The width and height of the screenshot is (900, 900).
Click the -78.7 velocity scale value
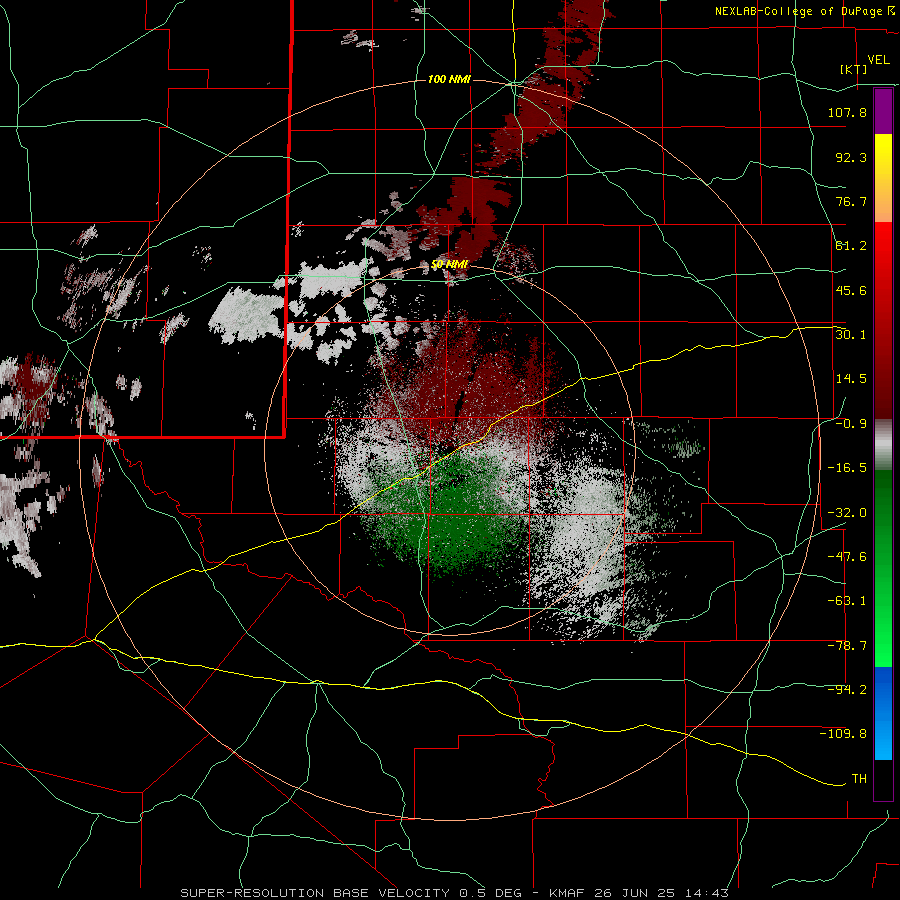click(x=847, y=646)
